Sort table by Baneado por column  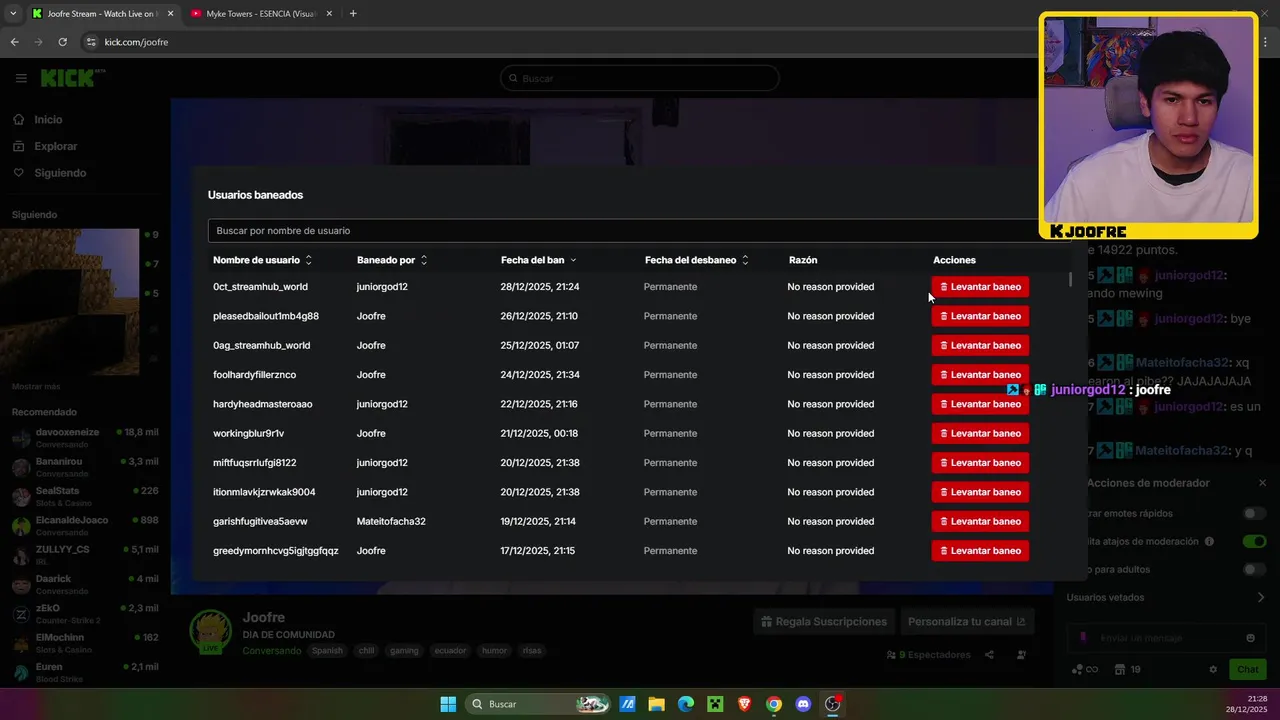[x=392, y=260]
